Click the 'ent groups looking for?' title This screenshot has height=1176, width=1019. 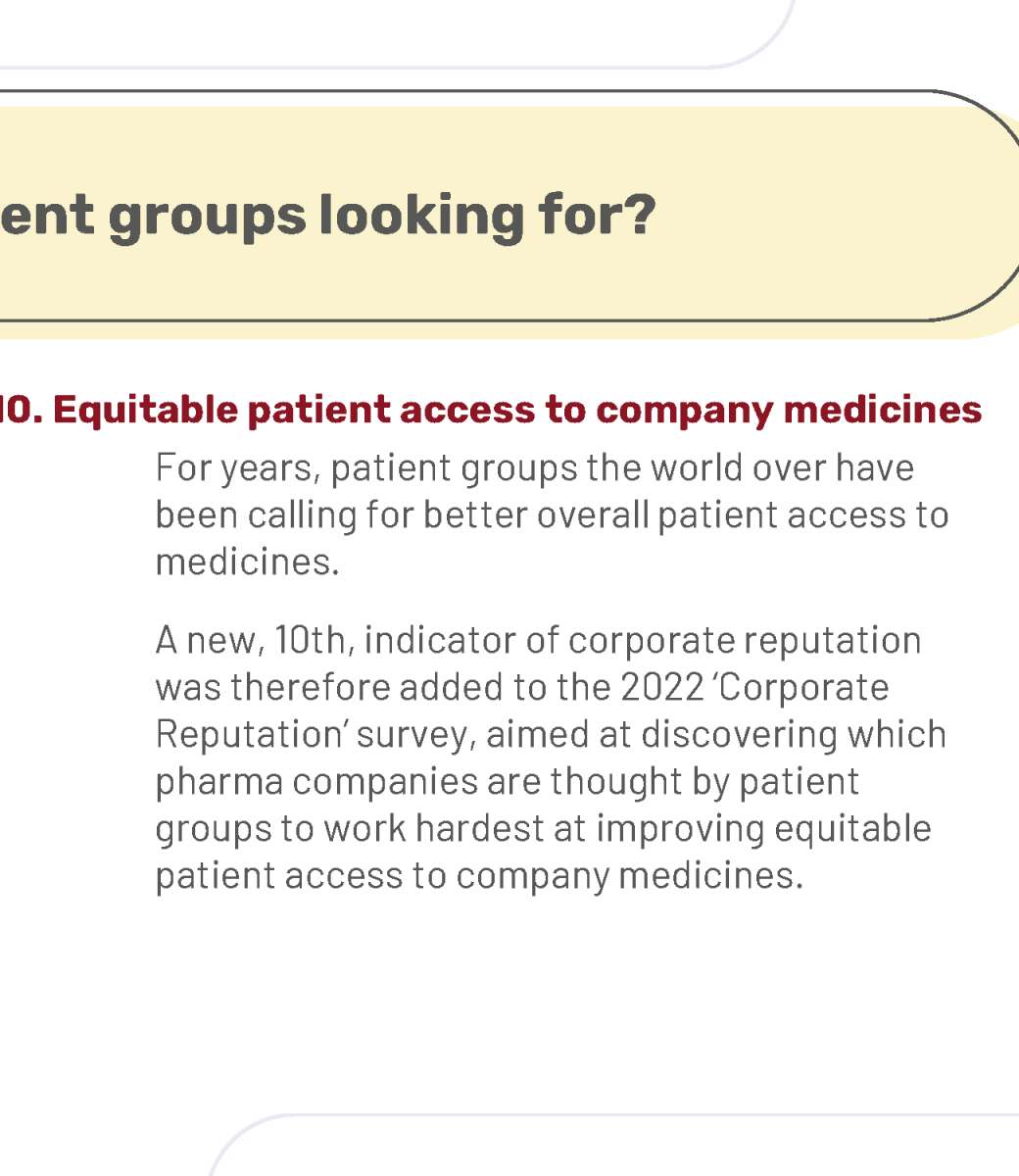click(327, 217)
